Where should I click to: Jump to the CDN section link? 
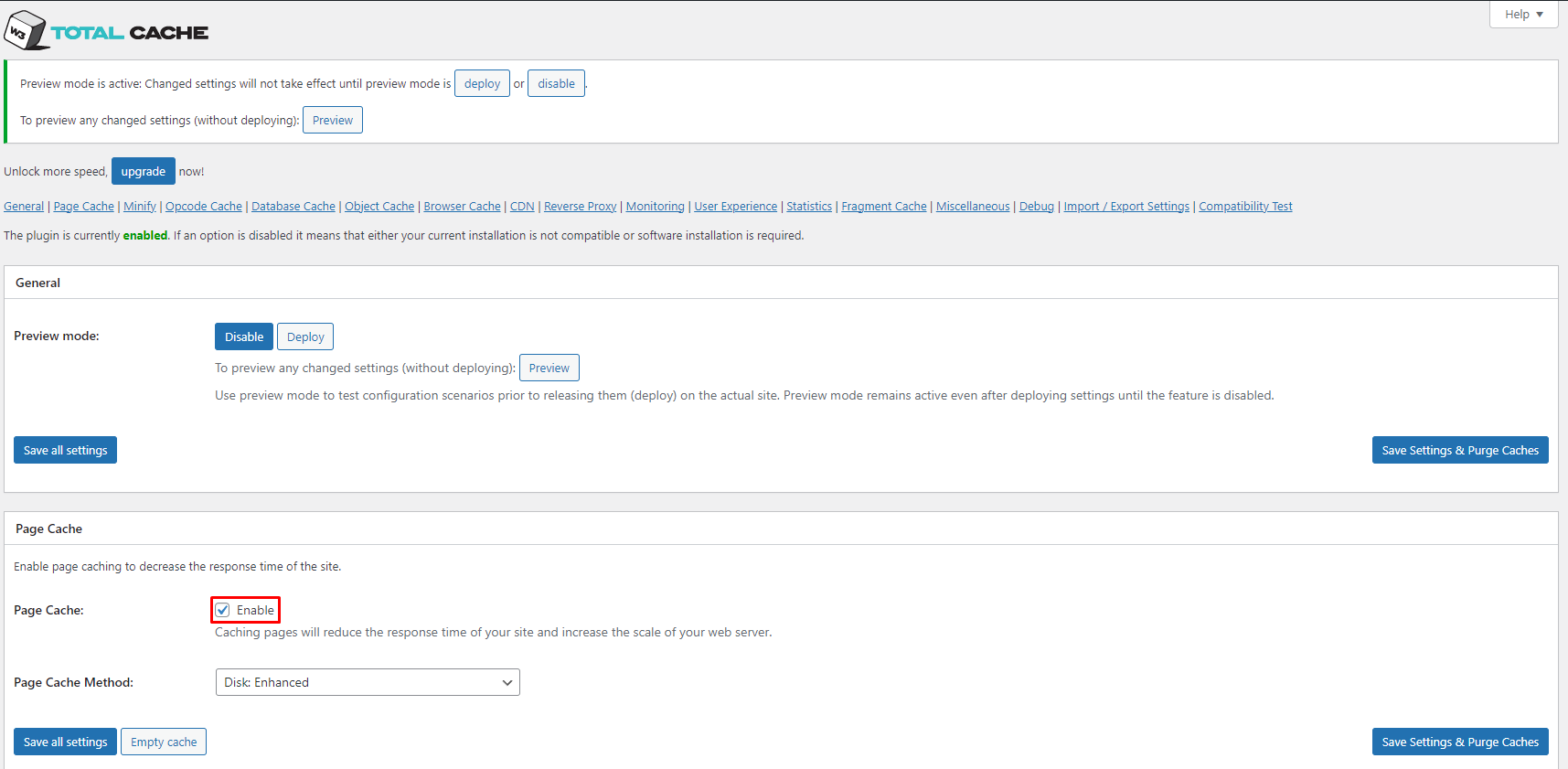click(522, 207)
